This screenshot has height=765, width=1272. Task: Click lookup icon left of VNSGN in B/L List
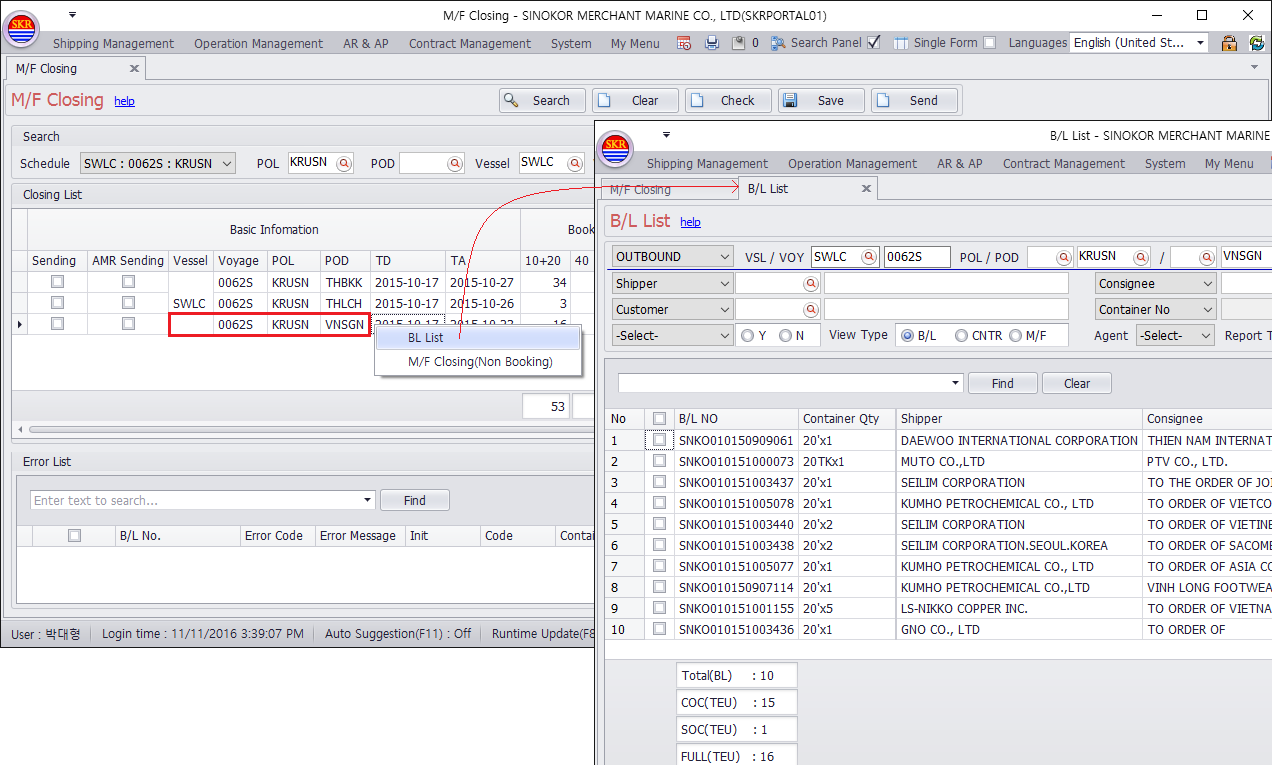1207,257
